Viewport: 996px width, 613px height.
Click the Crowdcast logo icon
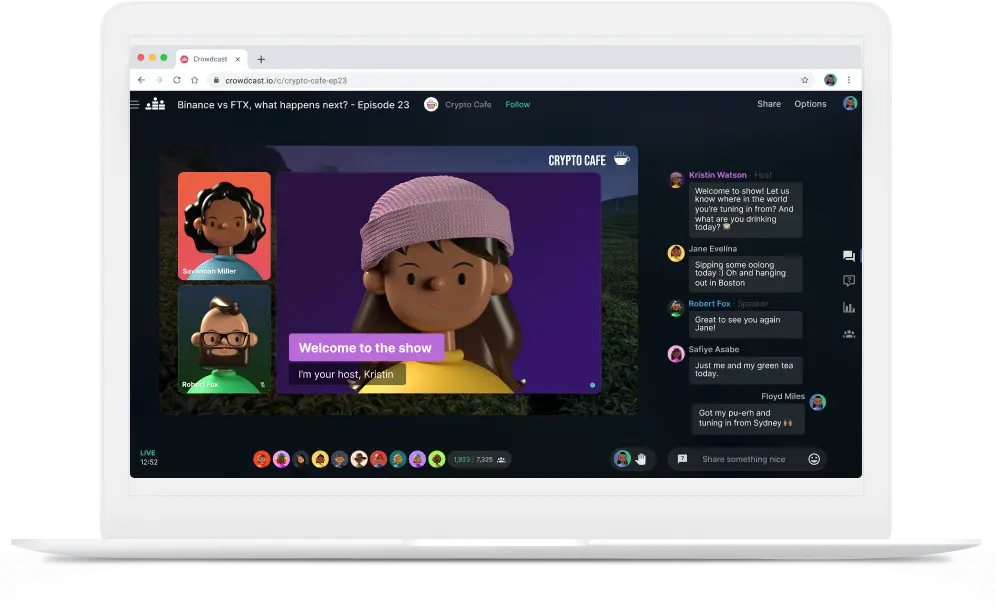(155, 104)
